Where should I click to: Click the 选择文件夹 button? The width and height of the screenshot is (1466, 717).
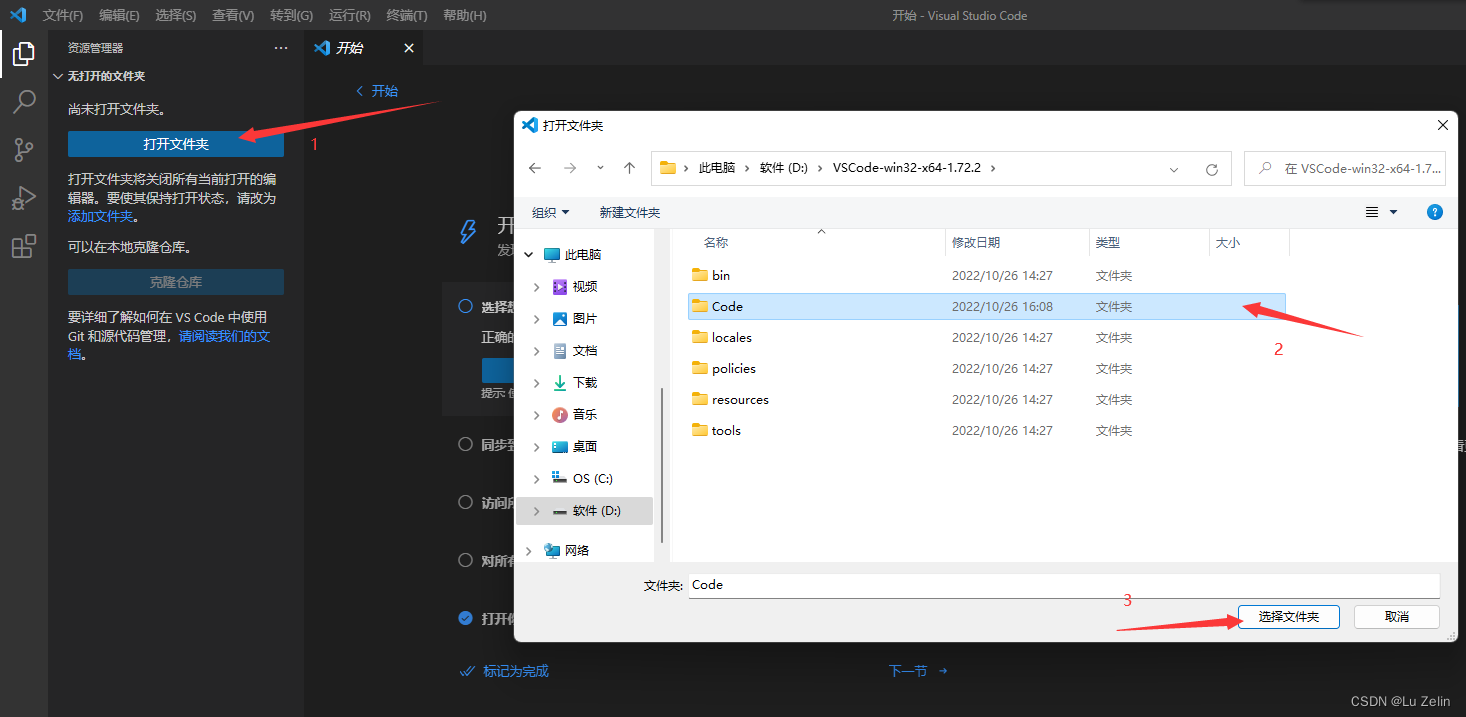point(1289,617)
